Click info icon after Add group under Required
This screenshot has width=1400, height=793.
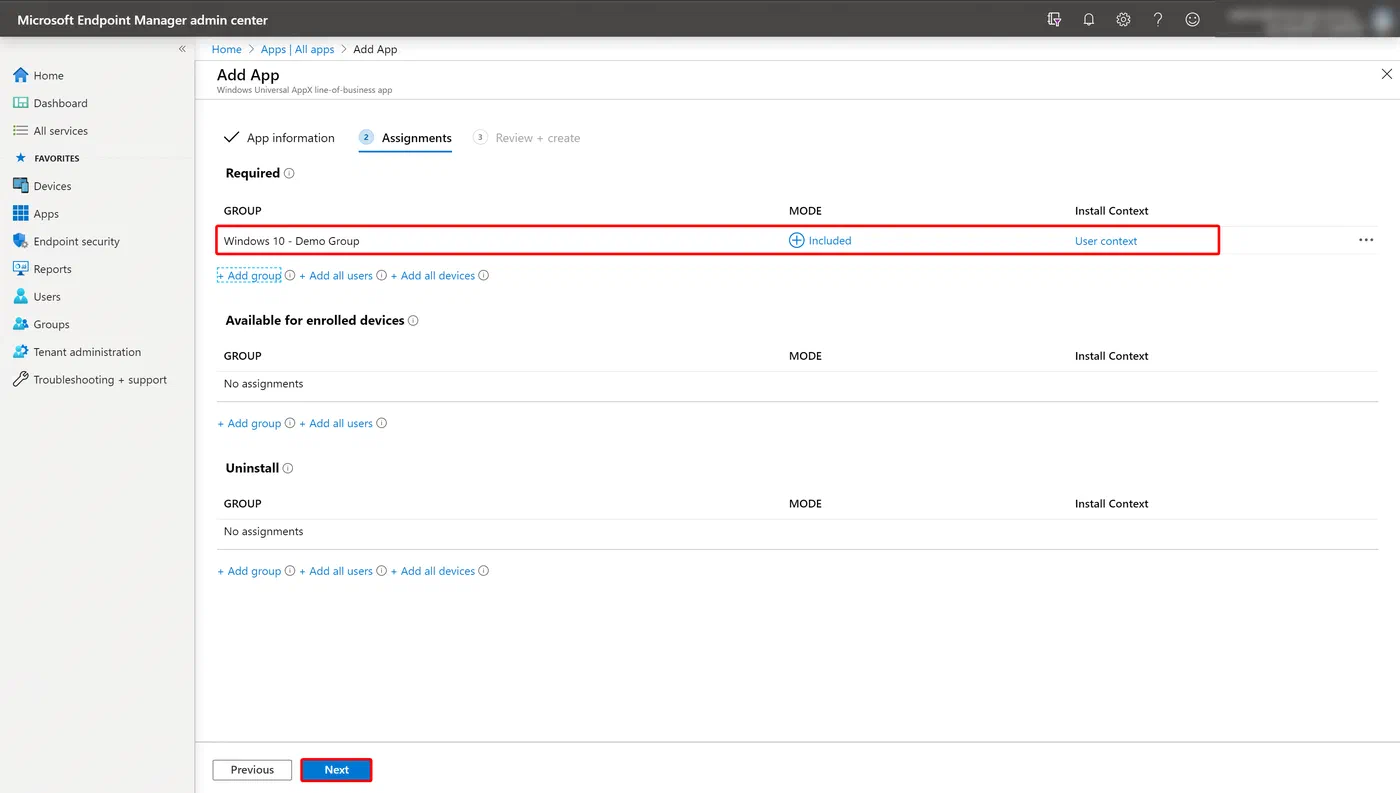click(x=290, y=276)
